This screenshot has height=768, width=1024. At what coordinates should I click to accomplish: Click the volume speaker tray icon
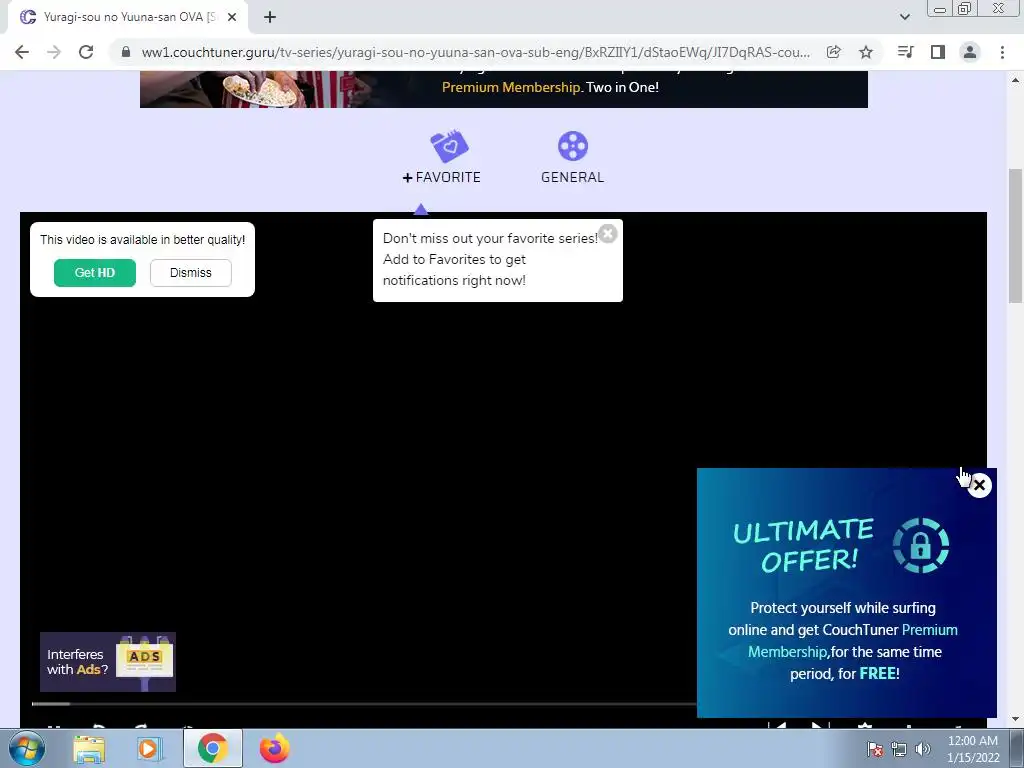click(x=923, y=749)
